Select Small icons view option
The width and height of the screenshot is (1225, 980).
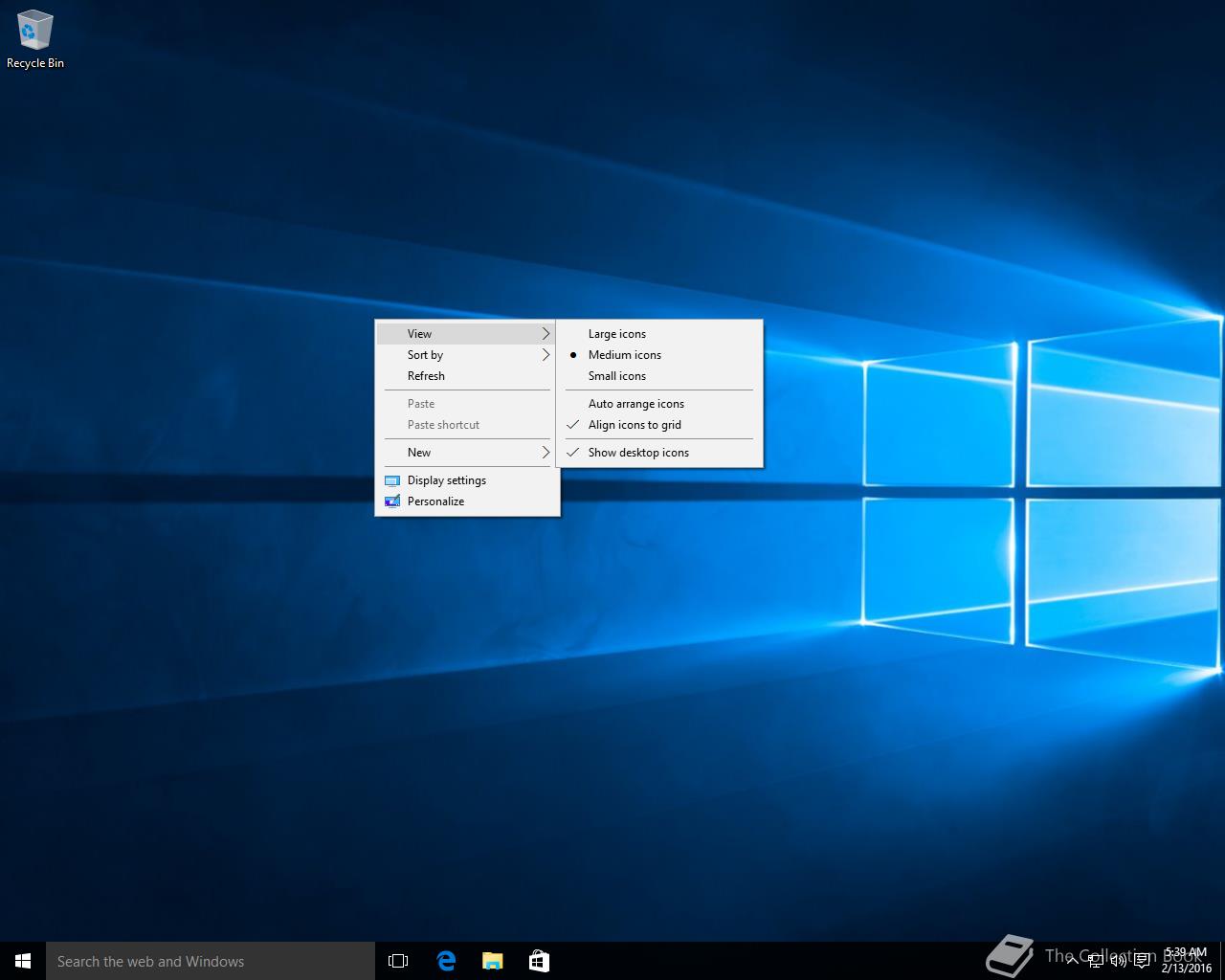[x=659, y=376]
